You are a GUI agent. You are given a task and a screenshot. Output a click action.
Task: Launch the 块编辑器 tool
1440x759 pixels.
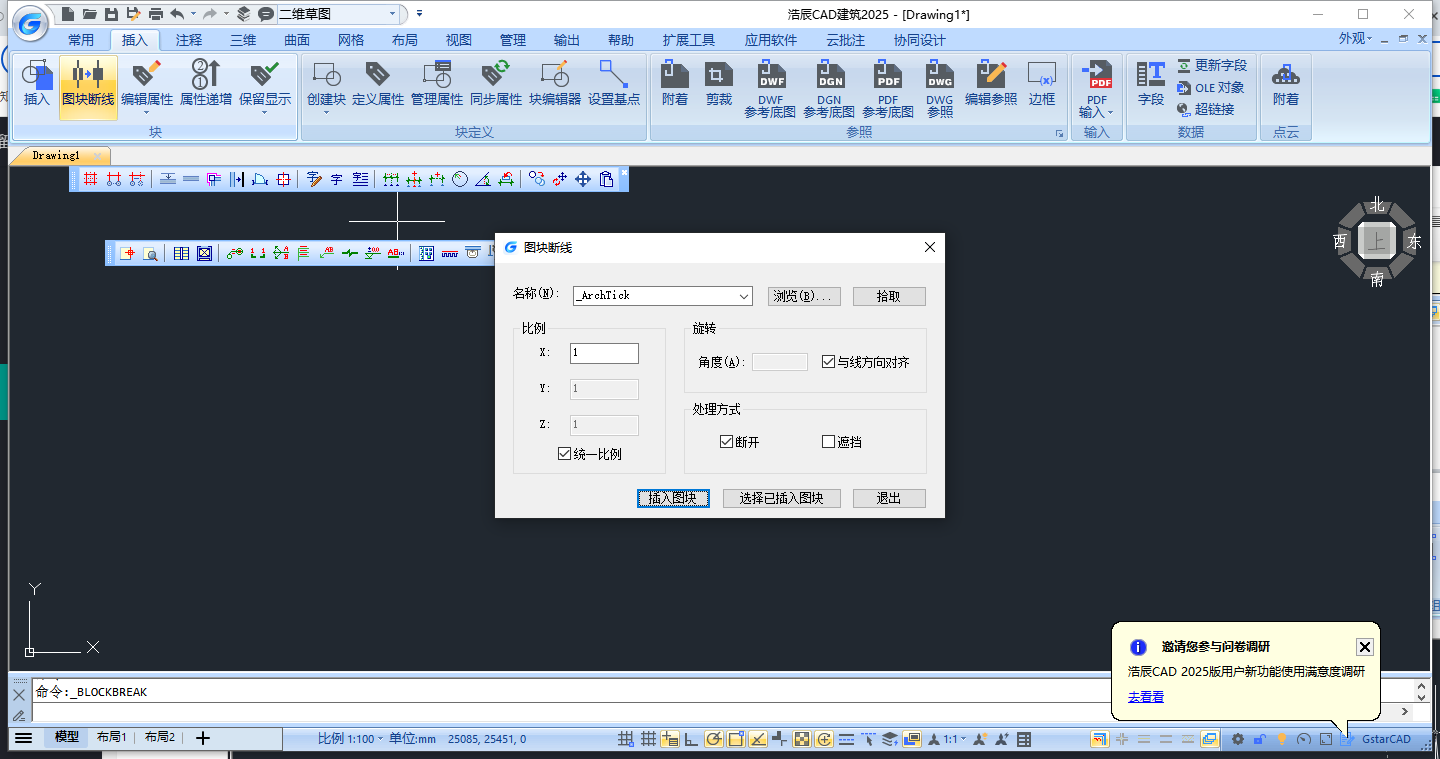[x=555, y=83]
